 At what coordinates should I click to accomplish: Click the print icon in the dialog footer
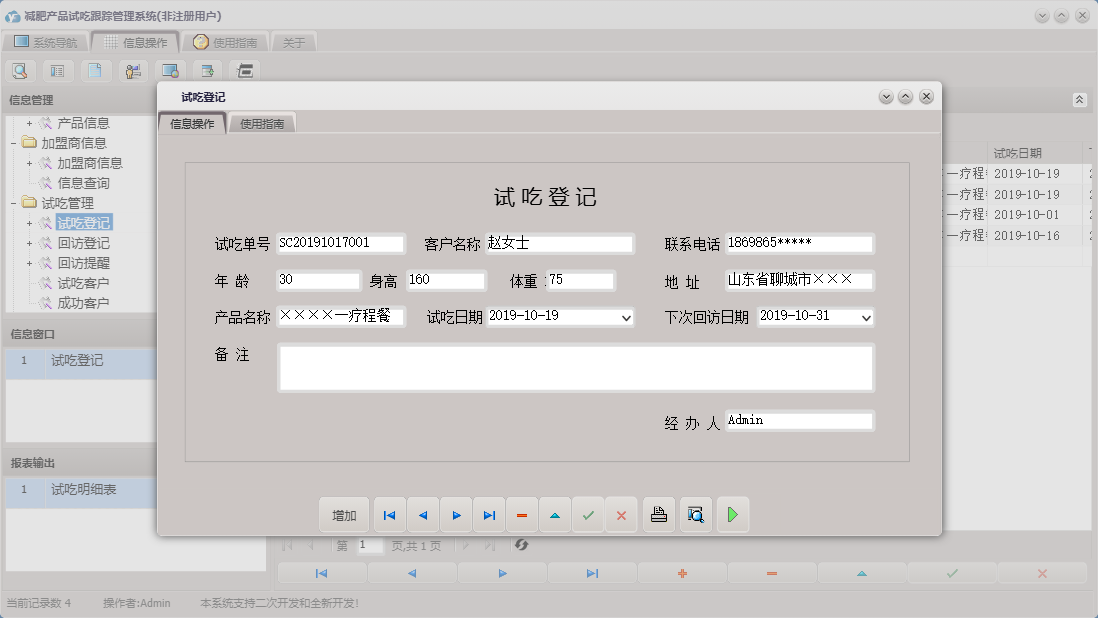658,514
